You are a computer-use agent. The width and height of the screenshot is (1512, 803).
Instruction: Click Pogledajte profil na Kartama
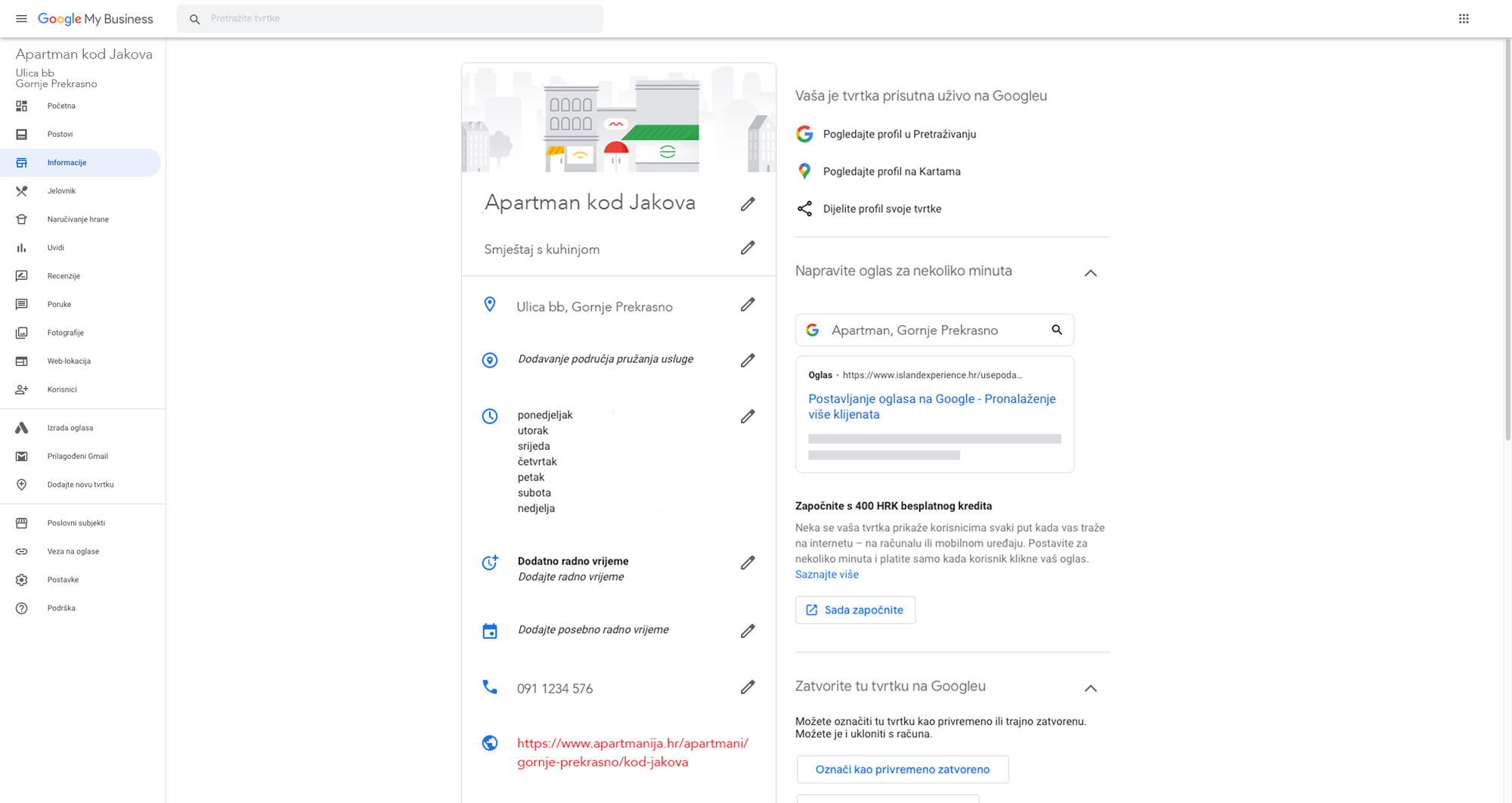tap(892, 172)
